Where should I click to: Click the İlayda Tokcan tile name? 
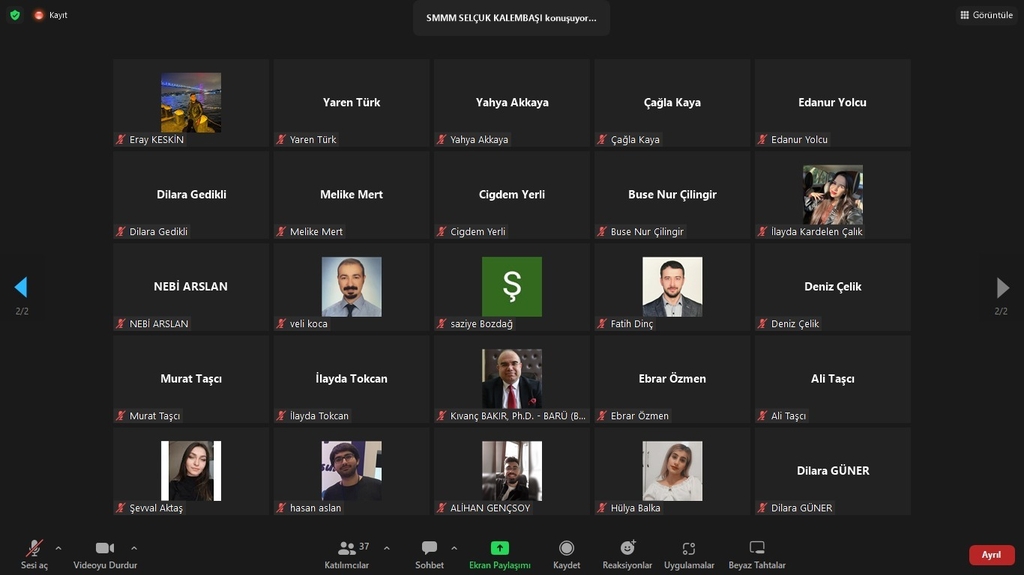(351, 379)
